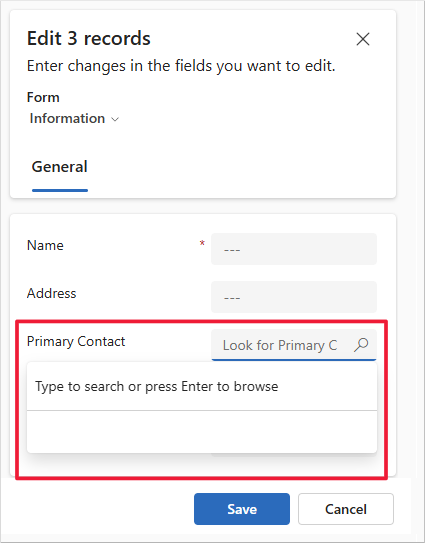Image resolution: width=425 pixels, height=543 pixels.
Task: Click the Form label above Information
Action: (x=43, y=97)
